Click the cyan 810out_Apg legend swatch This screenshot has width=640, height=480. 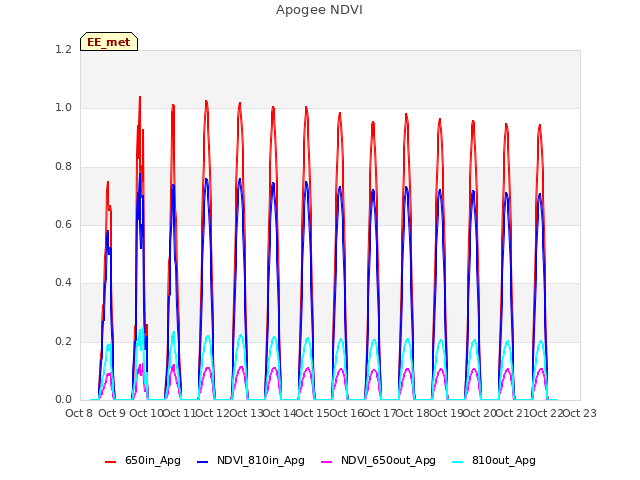[458, 462]
